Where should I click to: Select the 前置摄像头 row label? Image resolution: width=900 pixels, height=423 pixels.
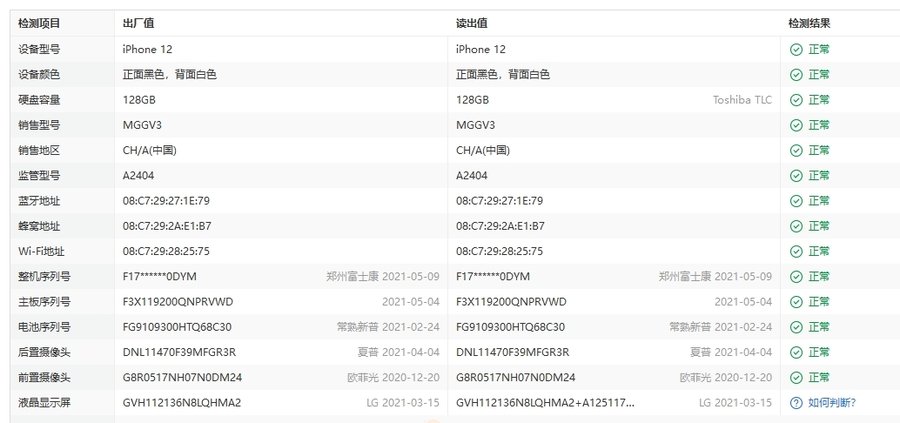pyautogui.click(x=44, y=378)
